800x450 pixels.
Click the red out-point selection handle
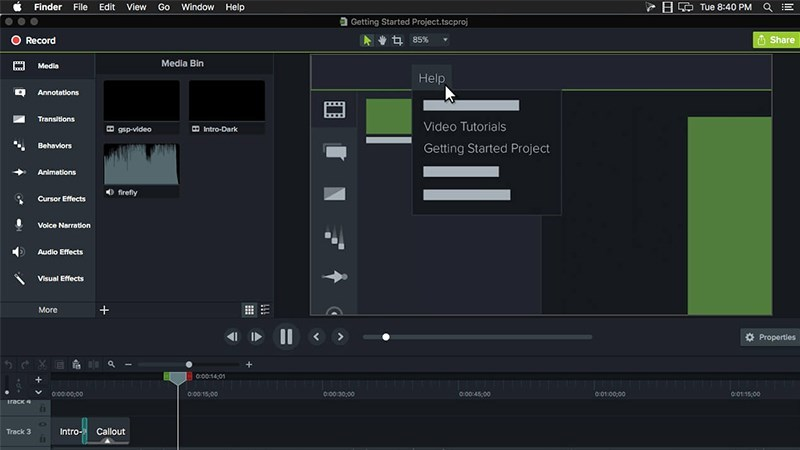click(x=189, y=377)
